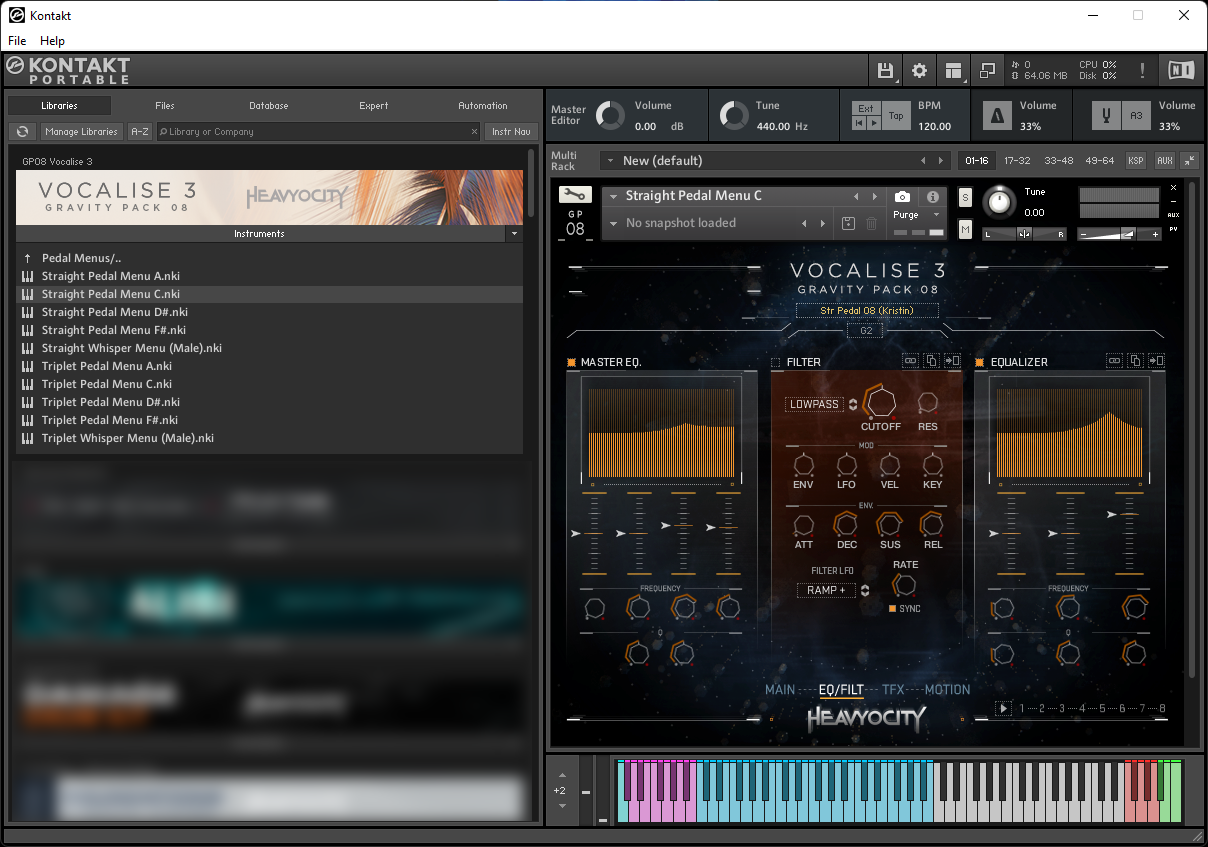Switch to the Database tab
Image resolution: width=1208 pixels, height=847 pixels.
coord(268,105)
